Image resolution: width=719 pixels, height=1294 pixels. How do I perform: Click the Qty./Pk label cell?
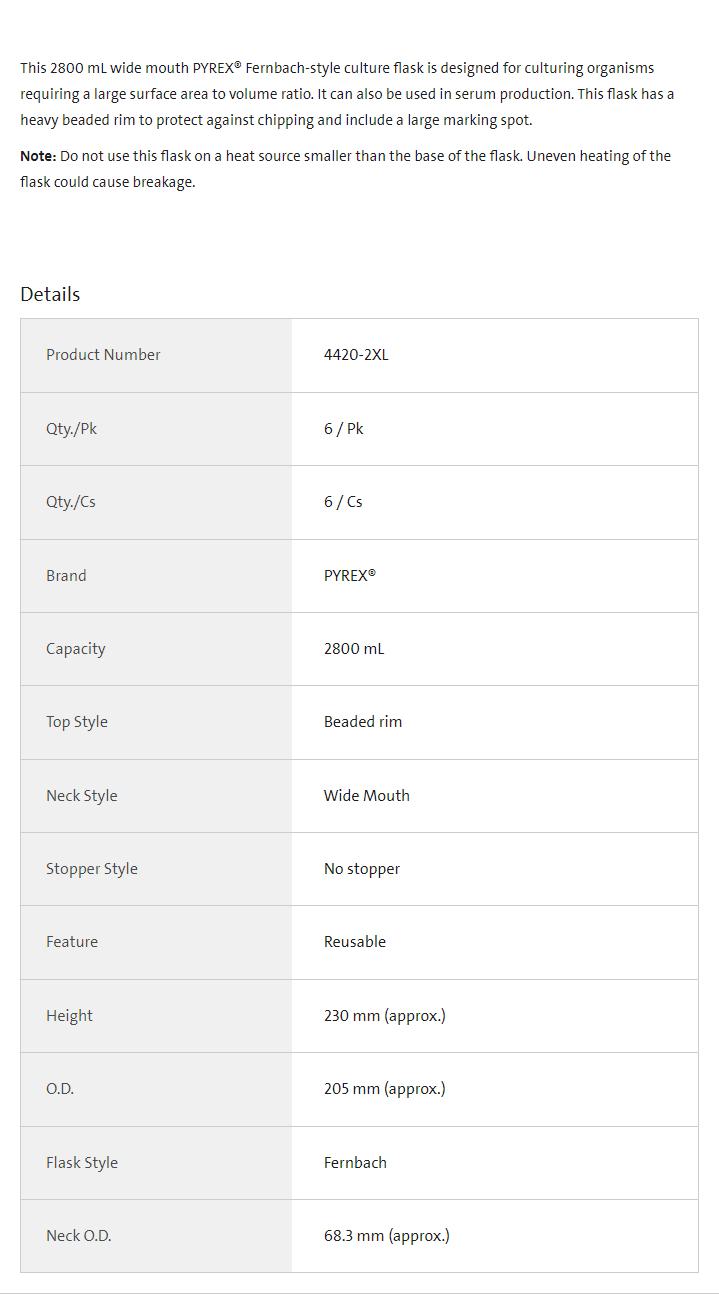click(71, 429)
